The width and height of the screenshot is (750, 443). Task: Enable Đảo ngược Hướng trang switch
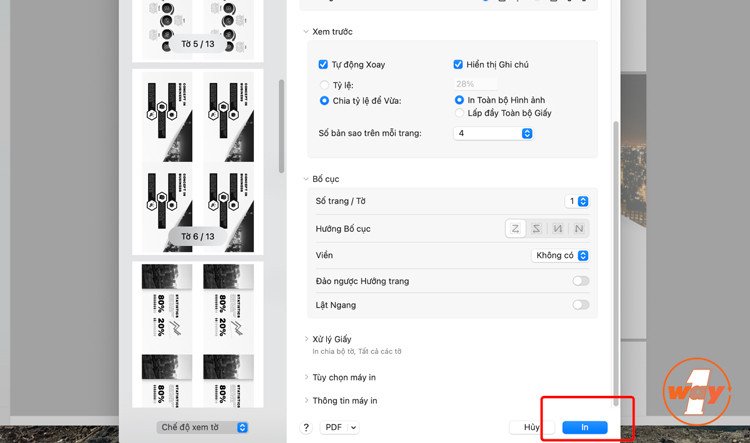pyautogui.click(x=581, y=281)
